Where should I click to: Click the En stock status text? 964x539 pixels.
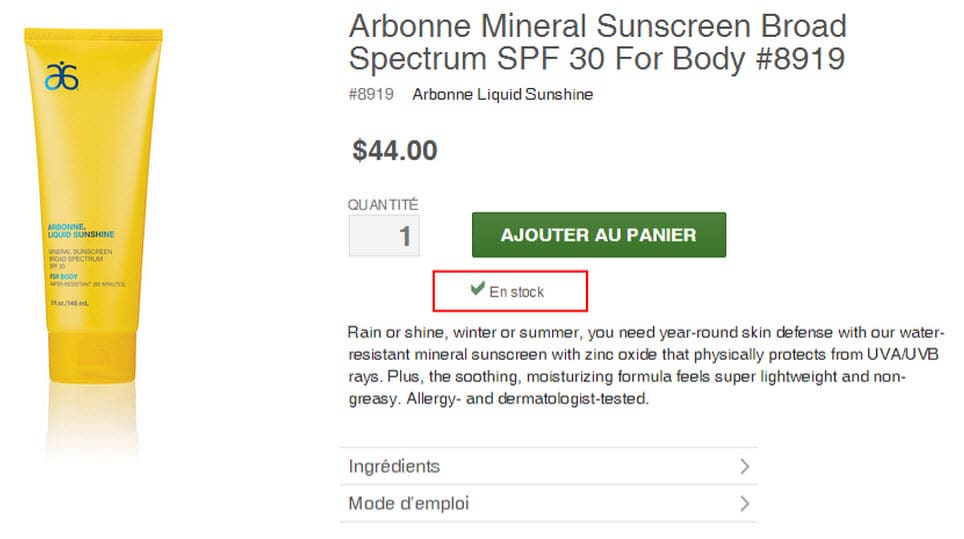coord(516,292)
